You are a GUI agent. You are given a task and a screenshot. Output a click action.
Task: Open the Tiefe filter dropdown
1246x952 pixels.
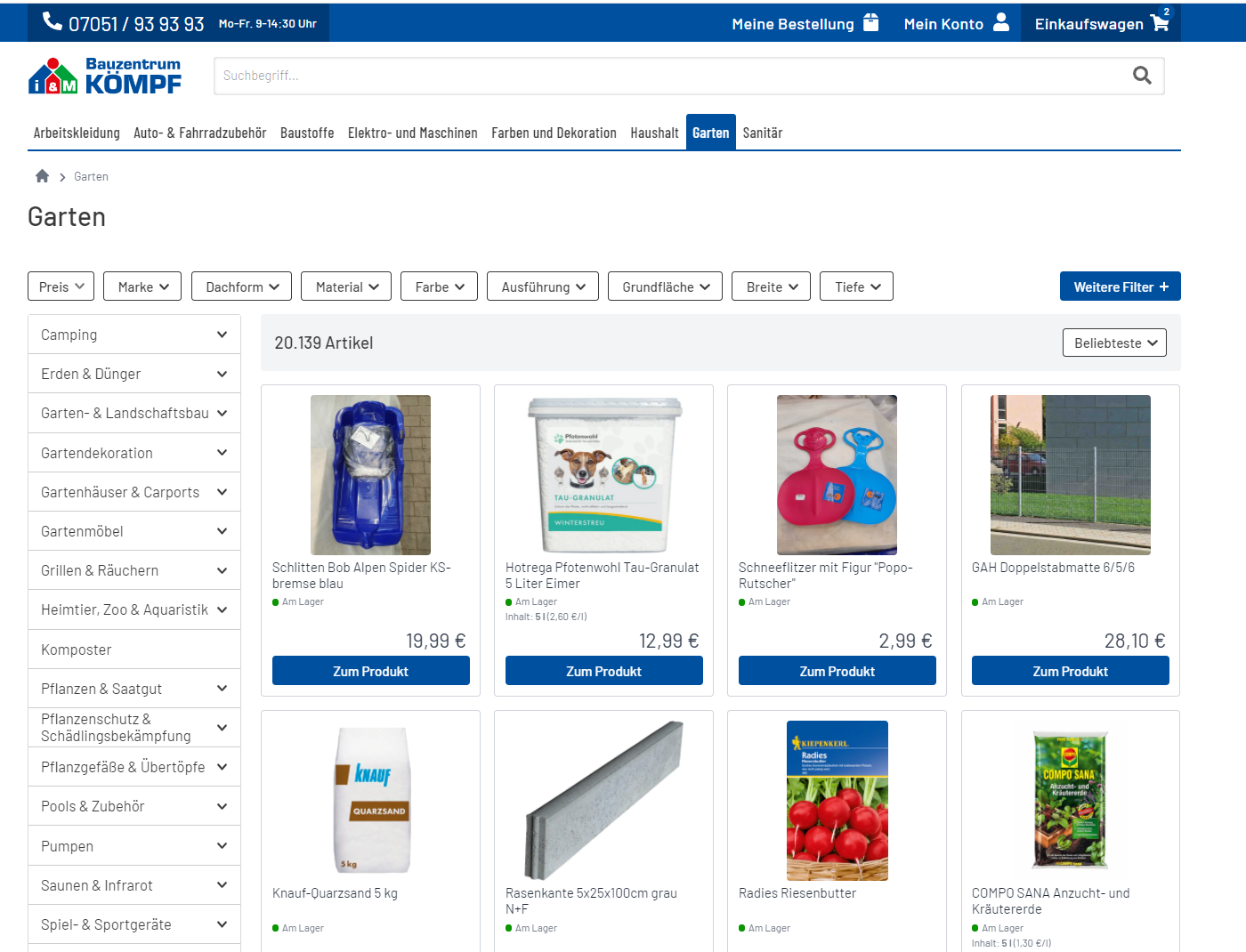[857, 286]
